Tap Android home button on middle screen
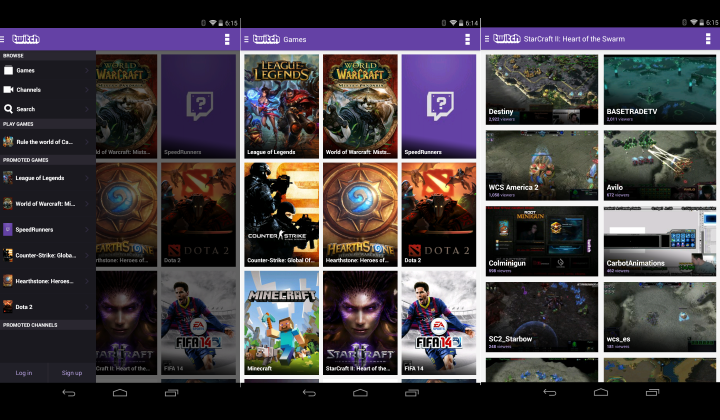Viewport: 720px width, 420px height. pyautogui.click(x=360, y=393)
